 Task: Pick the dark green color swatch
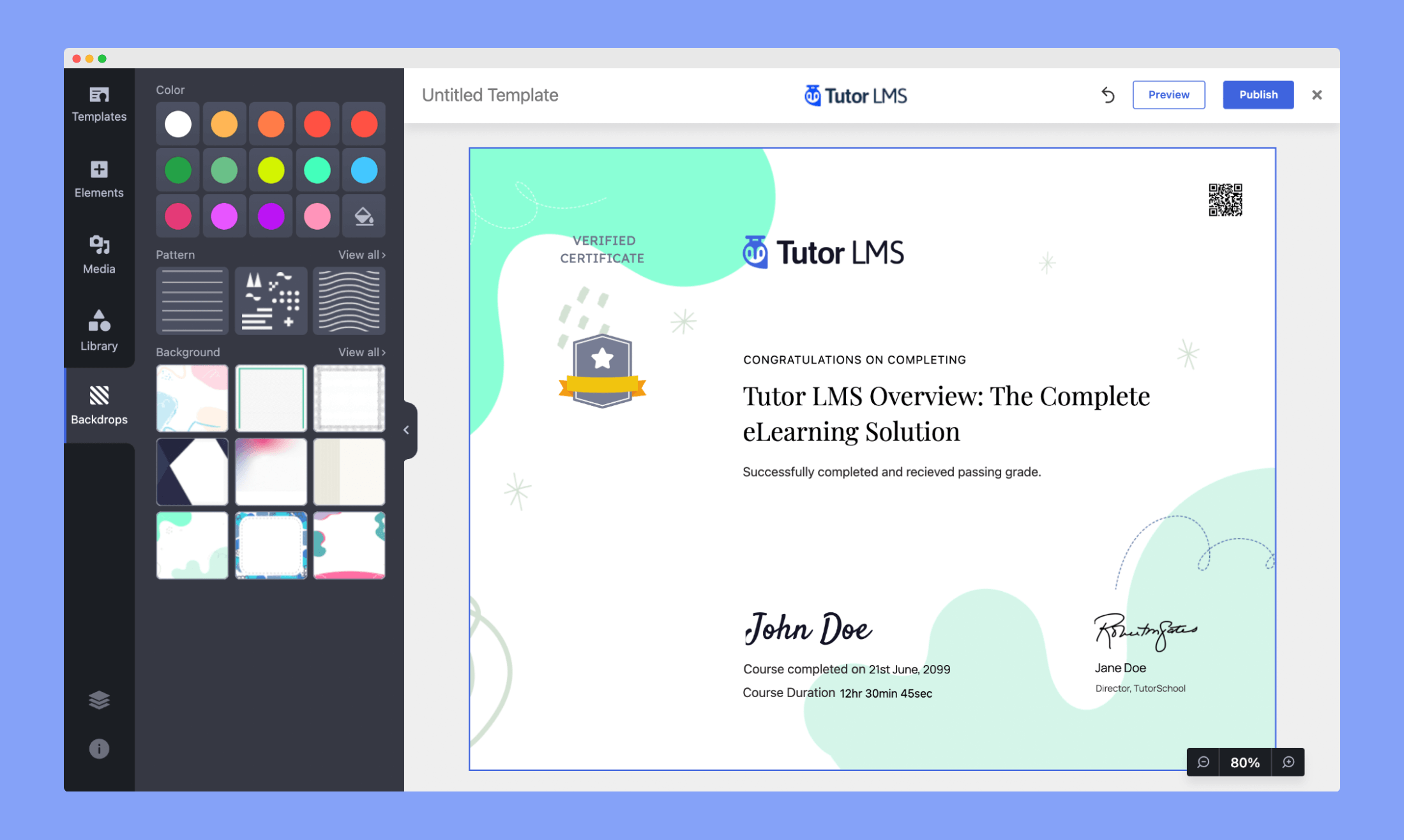coord(178,170)
